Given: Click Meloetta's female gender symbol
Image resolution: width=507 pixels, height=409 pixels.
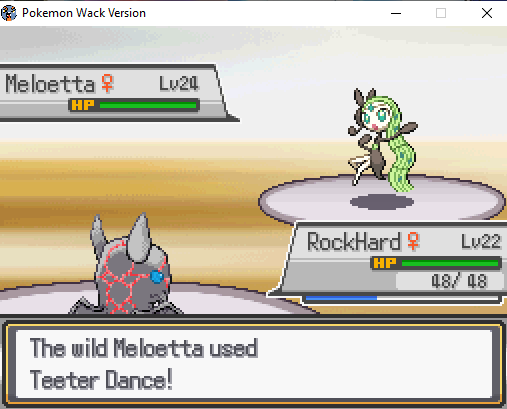Looking at the screenshot, I should tap(107, 83).
